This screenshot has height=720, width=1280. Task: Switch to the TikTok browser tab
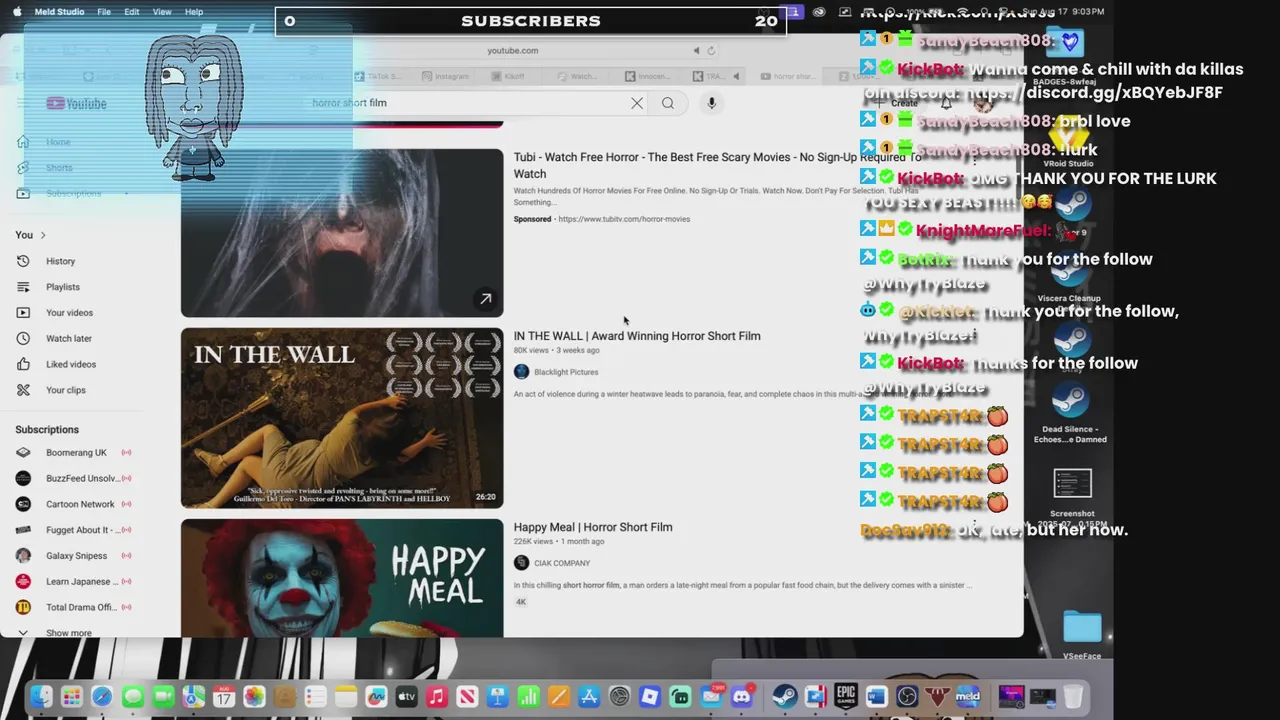click(x=378, y=76)
